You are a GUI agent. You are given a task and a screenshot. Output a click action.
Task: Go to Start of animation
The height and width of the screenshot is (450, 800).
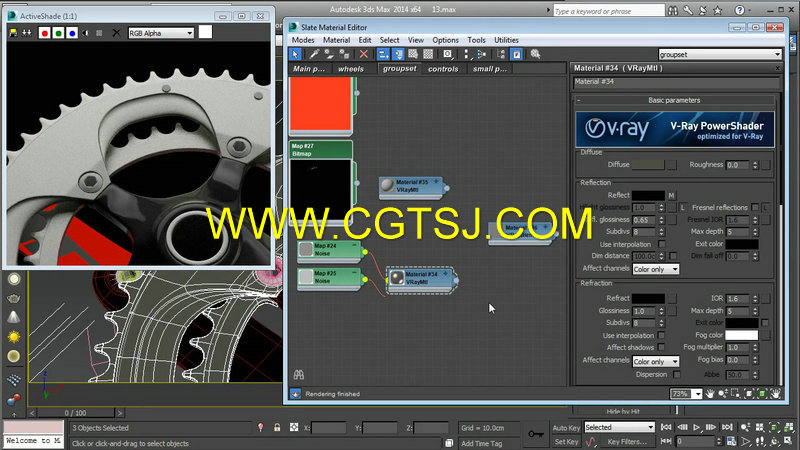coord(666,427)
